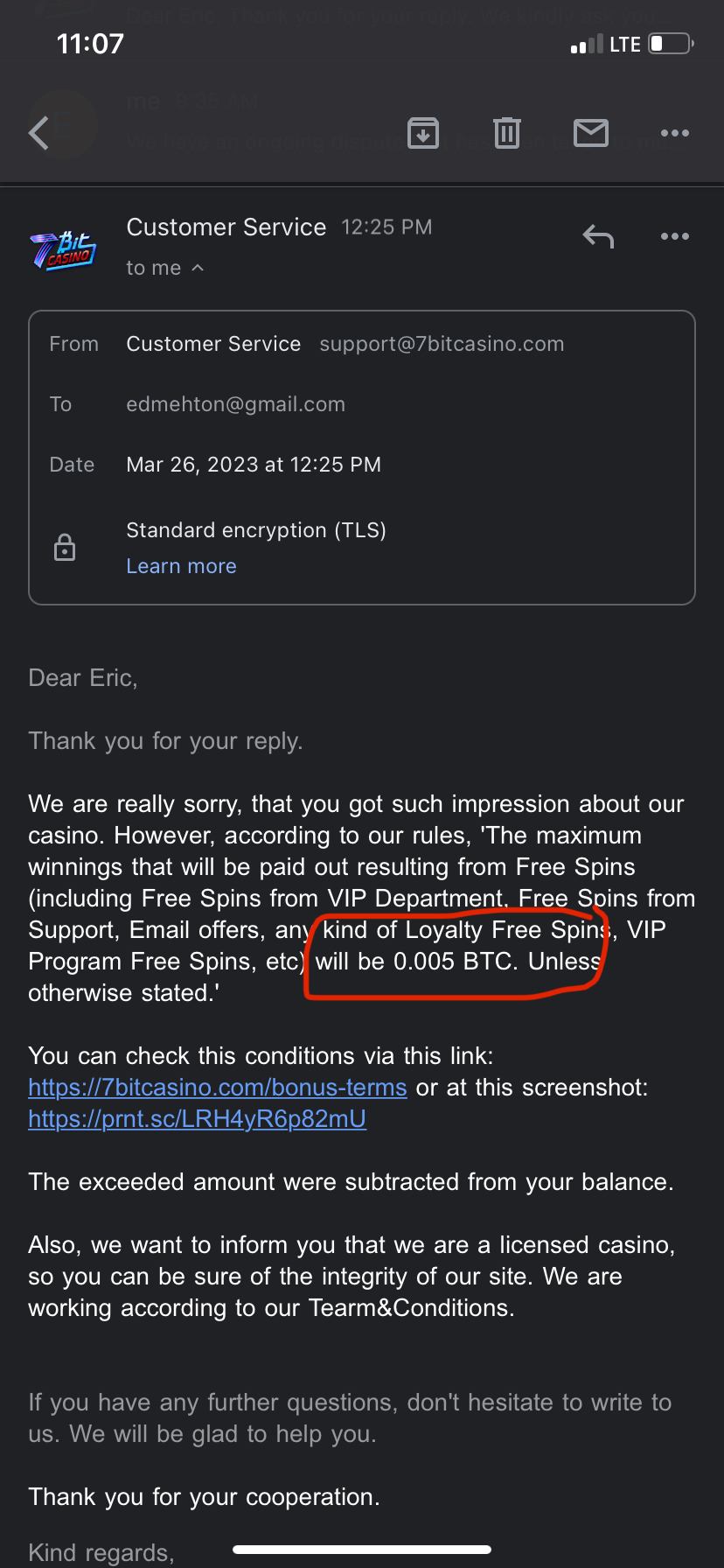The image size is (724, 1568).
Task: Archive this email using the archive icon
Action: [x=423, y=133]
